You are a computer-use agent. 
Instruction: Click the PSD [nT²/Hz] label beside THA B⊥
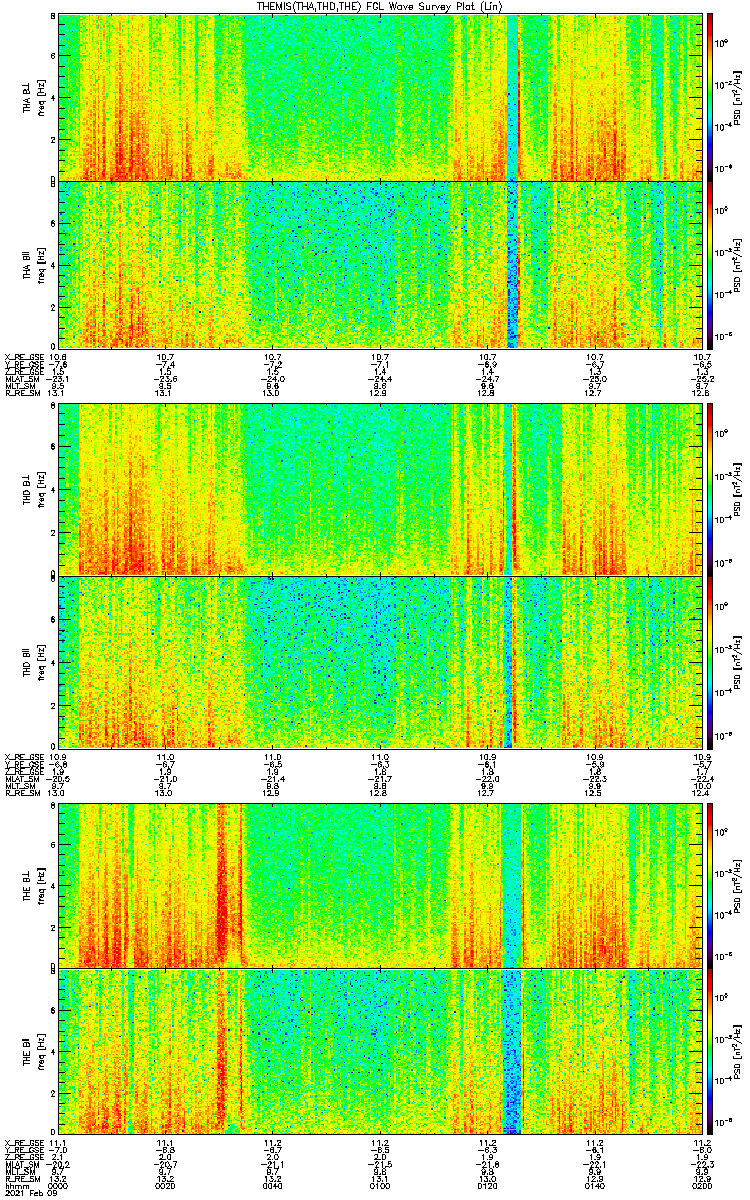[x=739, y=96]
